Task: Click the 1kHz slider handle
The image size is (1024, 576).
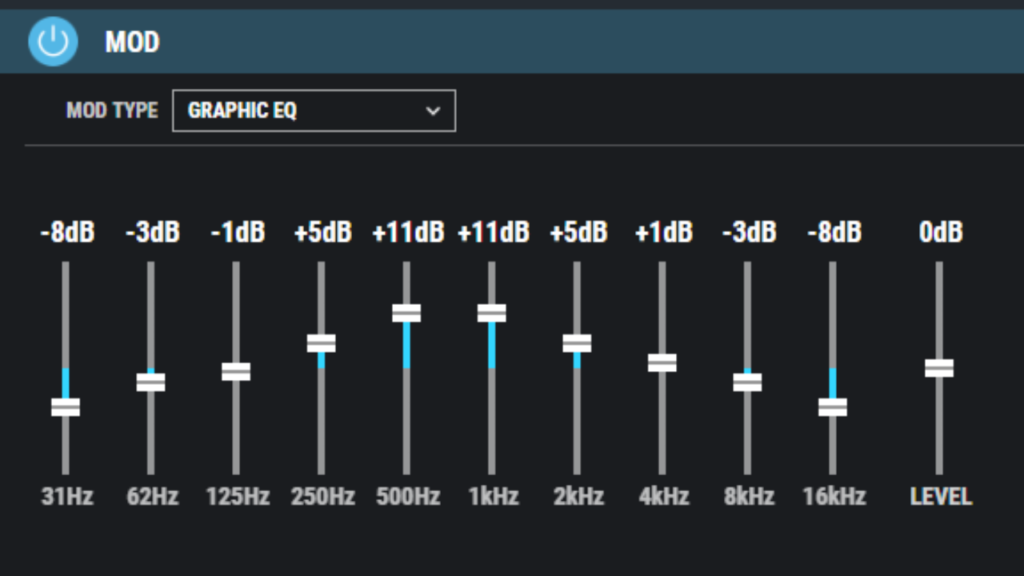Action: (x=492, y=313)
